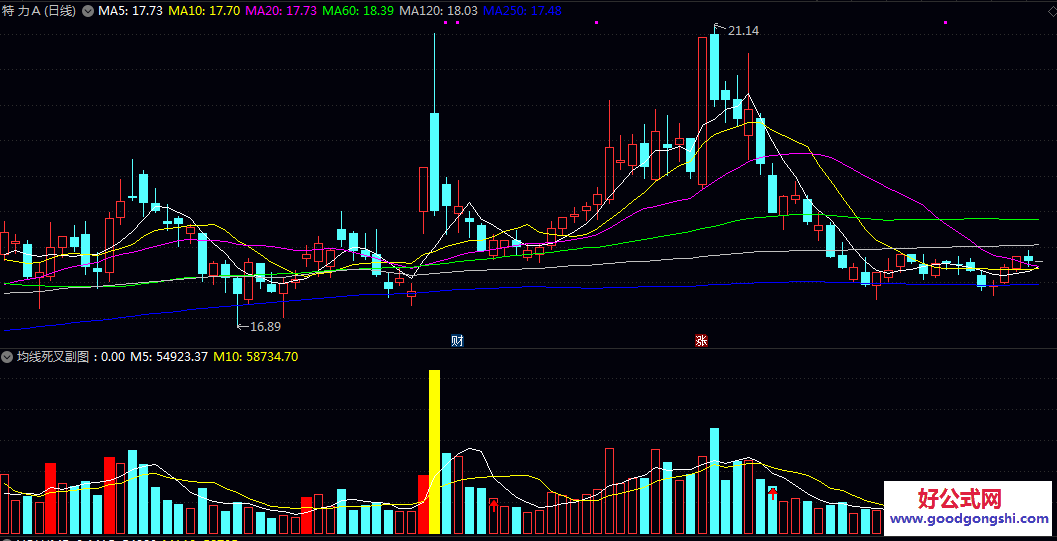Select the MA60: 18.39 label
Viewport: 1057px width, 541px height.
click(358, 11)
